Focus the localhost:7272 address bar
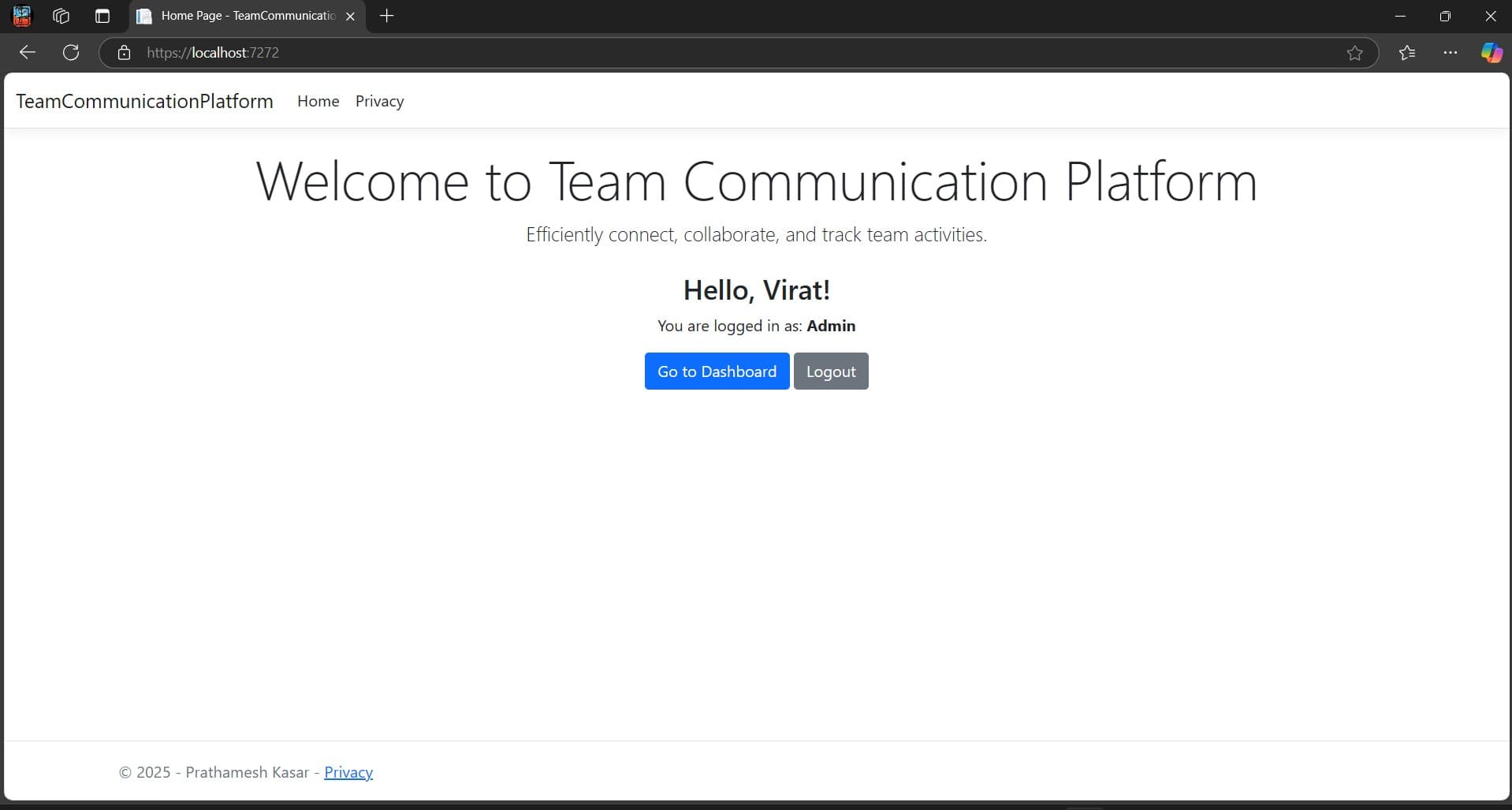1512x810 pixels. click(x=738, y=53)
